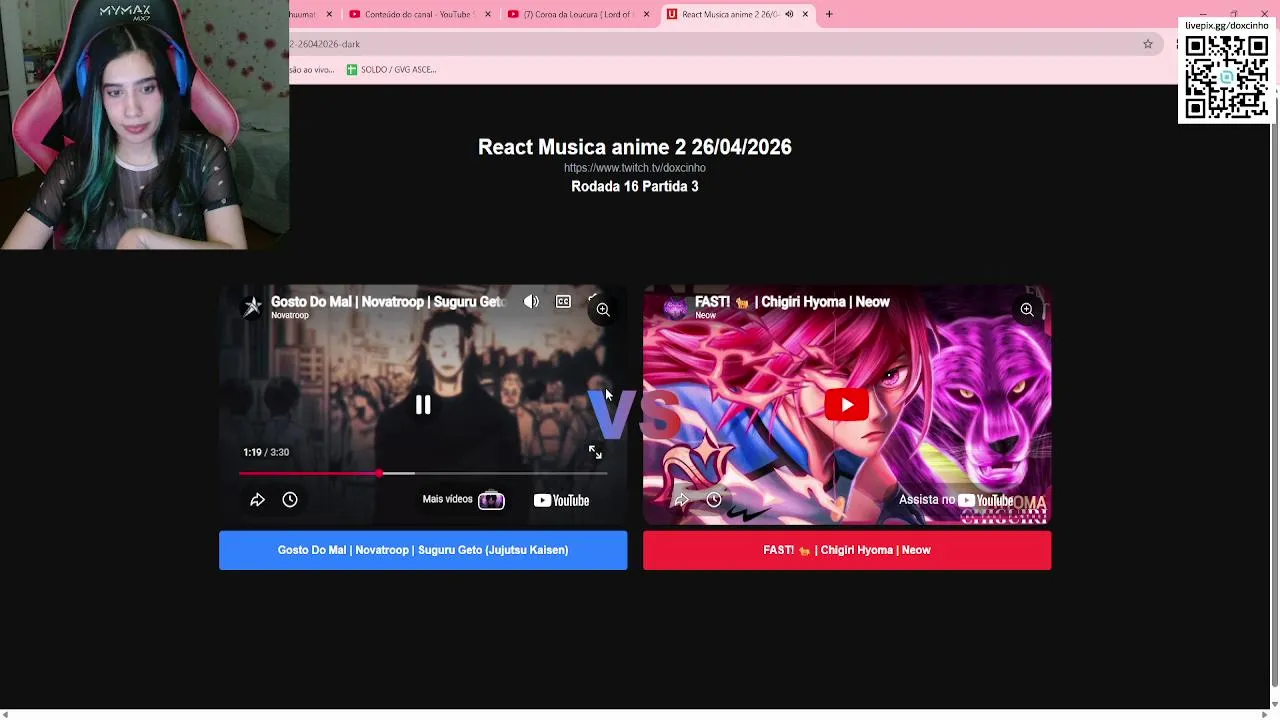The width and height of the screenshot is (1280, 720).
Task: Mute the Gosto Do Mal video volume
Action: (x=531, y=302)
